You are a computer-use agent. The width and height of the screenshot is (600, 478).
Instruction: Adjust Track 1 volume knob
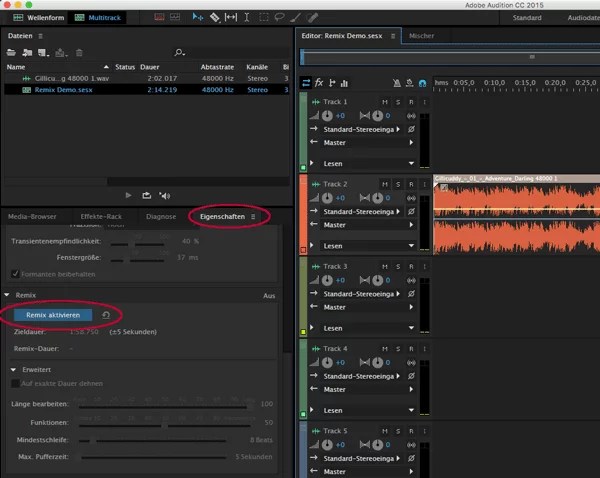coord(327,116)
